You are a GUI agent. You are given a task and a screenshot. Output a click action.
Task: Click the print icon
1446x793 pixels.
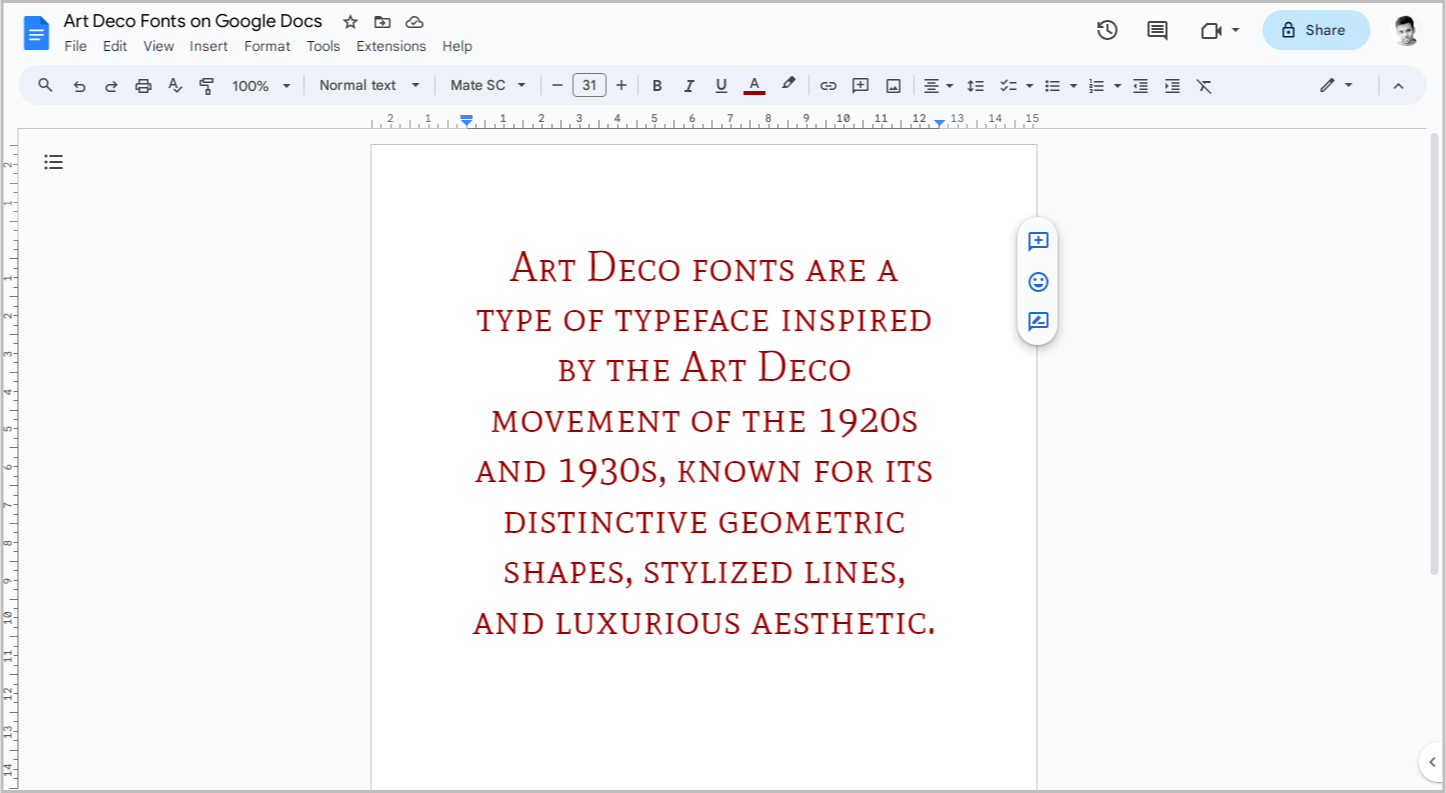click(x=143, y=85)
